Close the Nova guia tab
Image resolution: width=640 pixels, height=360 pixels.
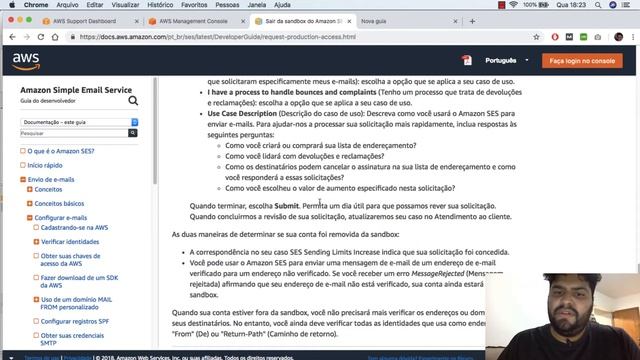pos(455,21)
